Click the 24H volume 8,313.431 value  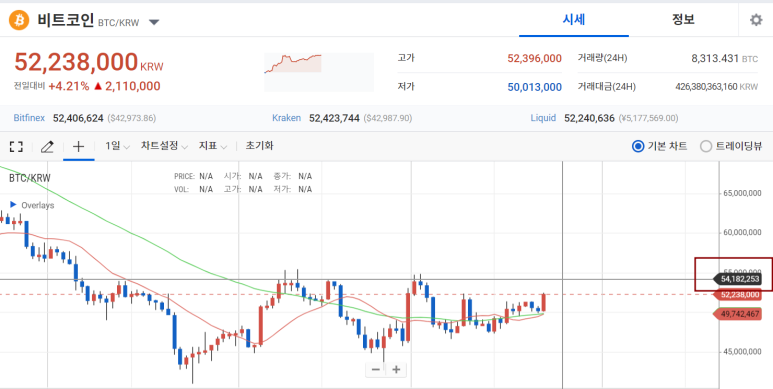(715, 59)
